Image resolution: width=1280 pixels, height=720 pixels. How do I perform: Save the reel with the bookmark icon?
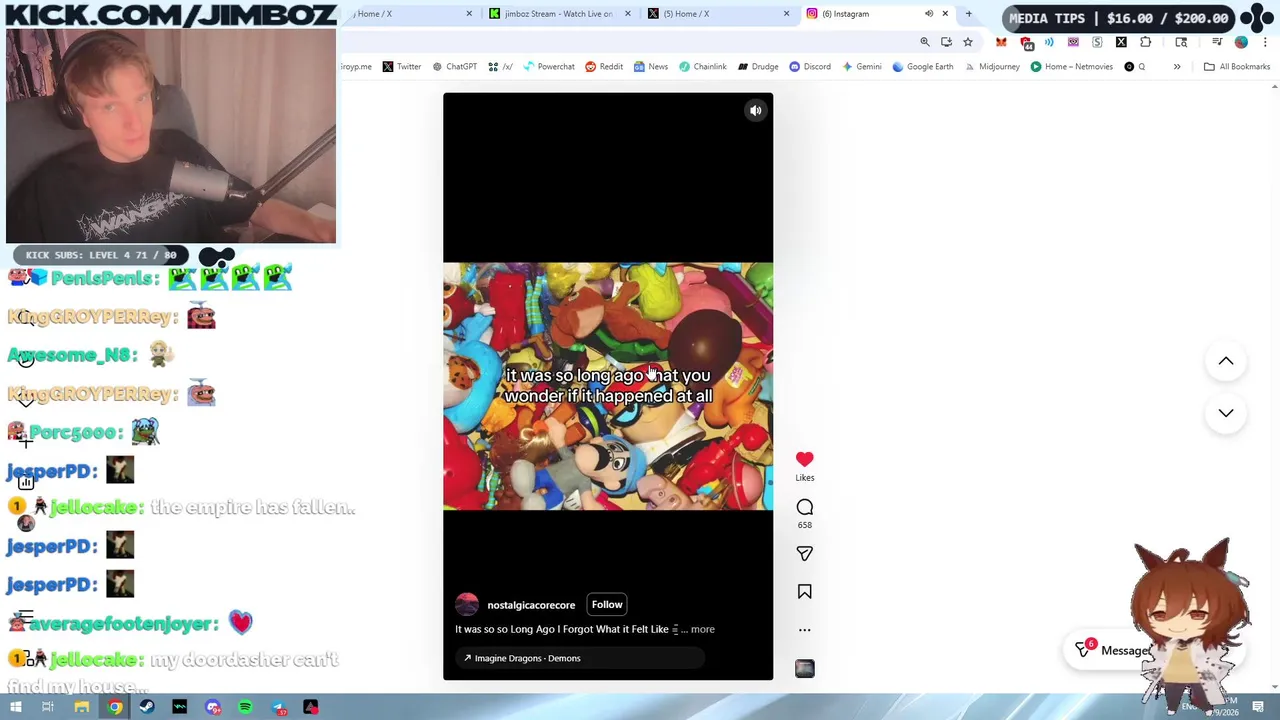[x=805, y=592]
